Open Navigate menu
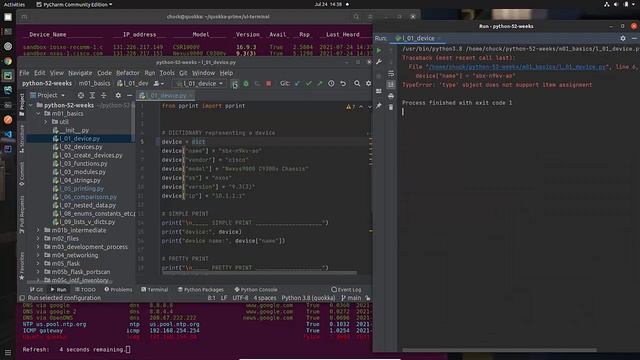640x360 pixels. (x=80, y=73)
